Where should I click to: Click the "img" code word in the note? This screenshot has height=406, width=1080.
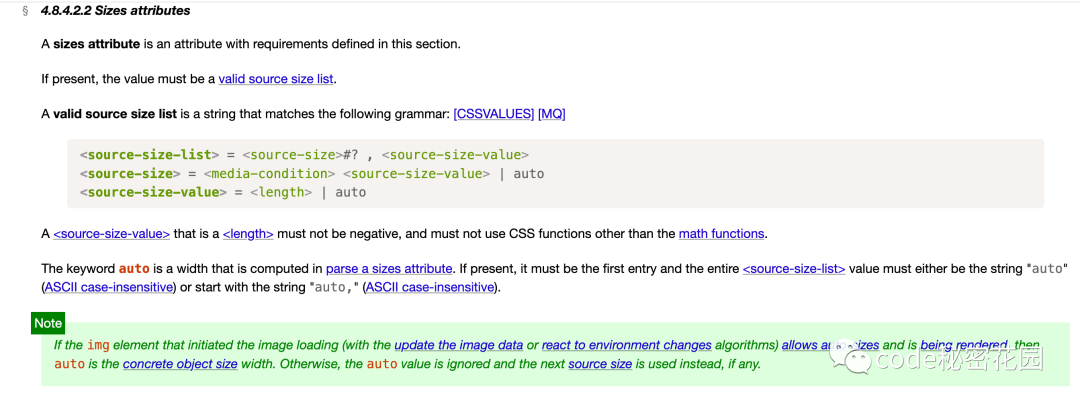coord(98,345)
